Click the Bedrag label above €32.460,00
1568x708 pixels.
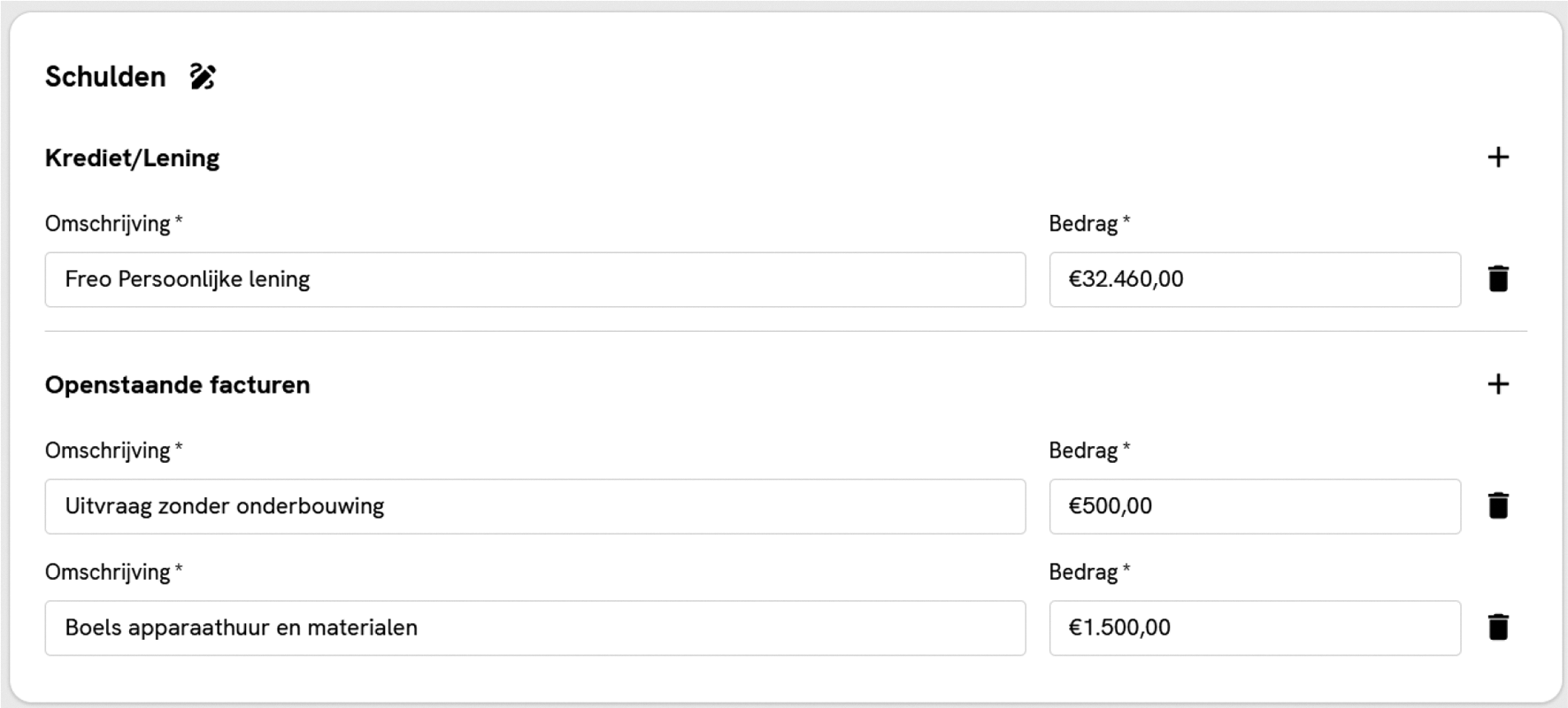(1083, 224)
